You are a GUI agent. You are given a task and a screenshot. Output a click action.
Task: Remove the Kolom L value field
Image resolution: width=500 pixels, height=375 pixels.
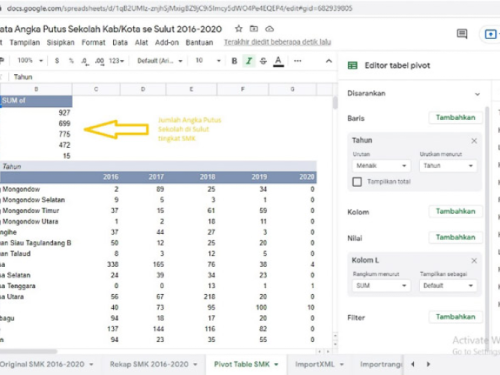(474, 261)
